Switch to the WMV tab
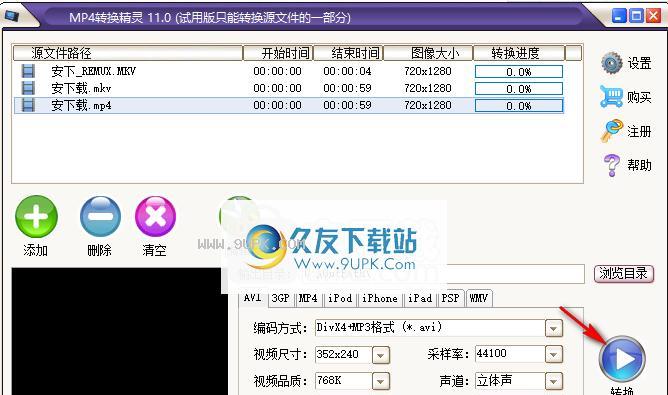The image size is (668, 395). coord(479,298)
